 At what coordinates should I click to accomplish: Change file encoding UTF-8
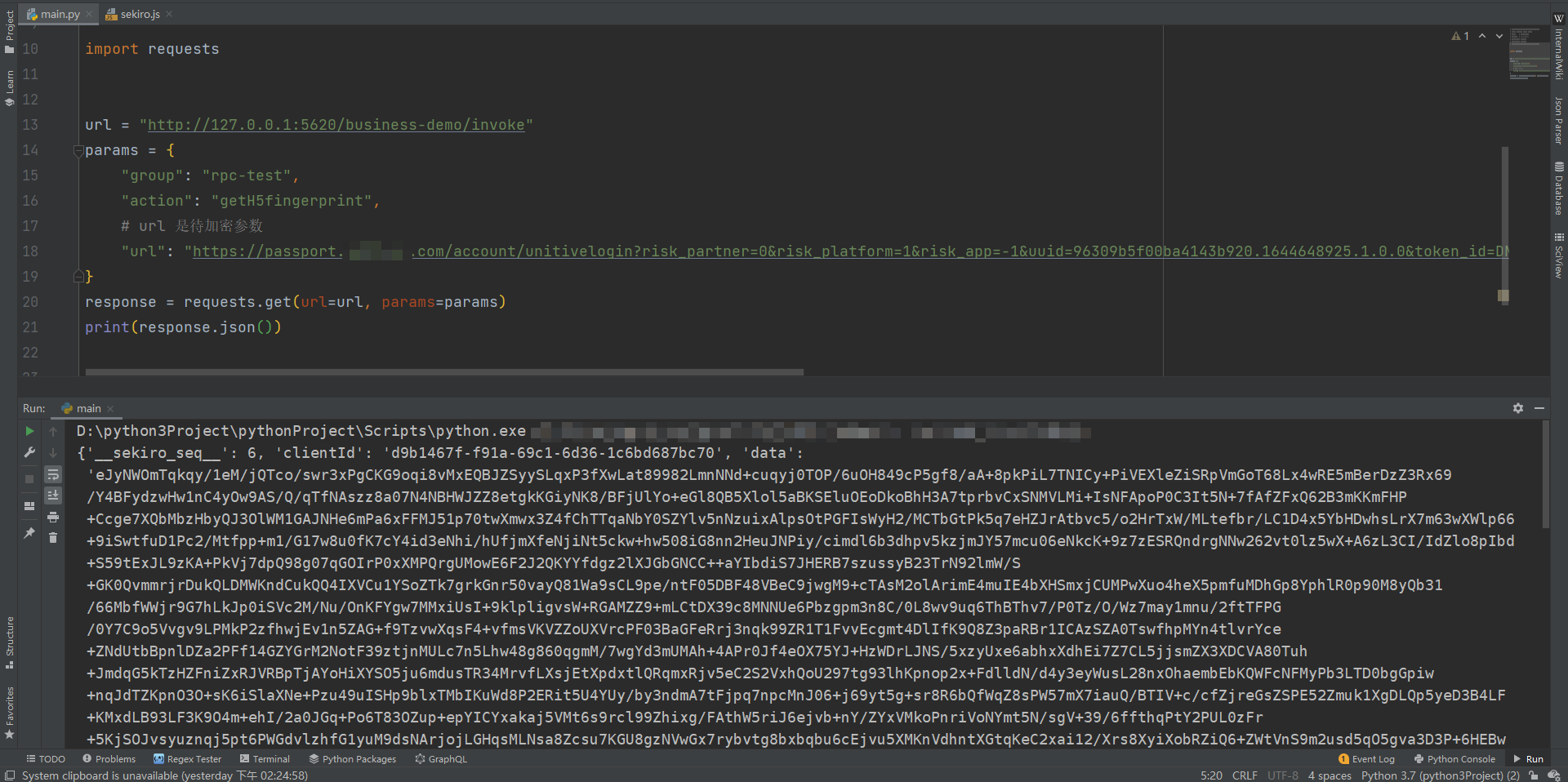click(1282, 775)
